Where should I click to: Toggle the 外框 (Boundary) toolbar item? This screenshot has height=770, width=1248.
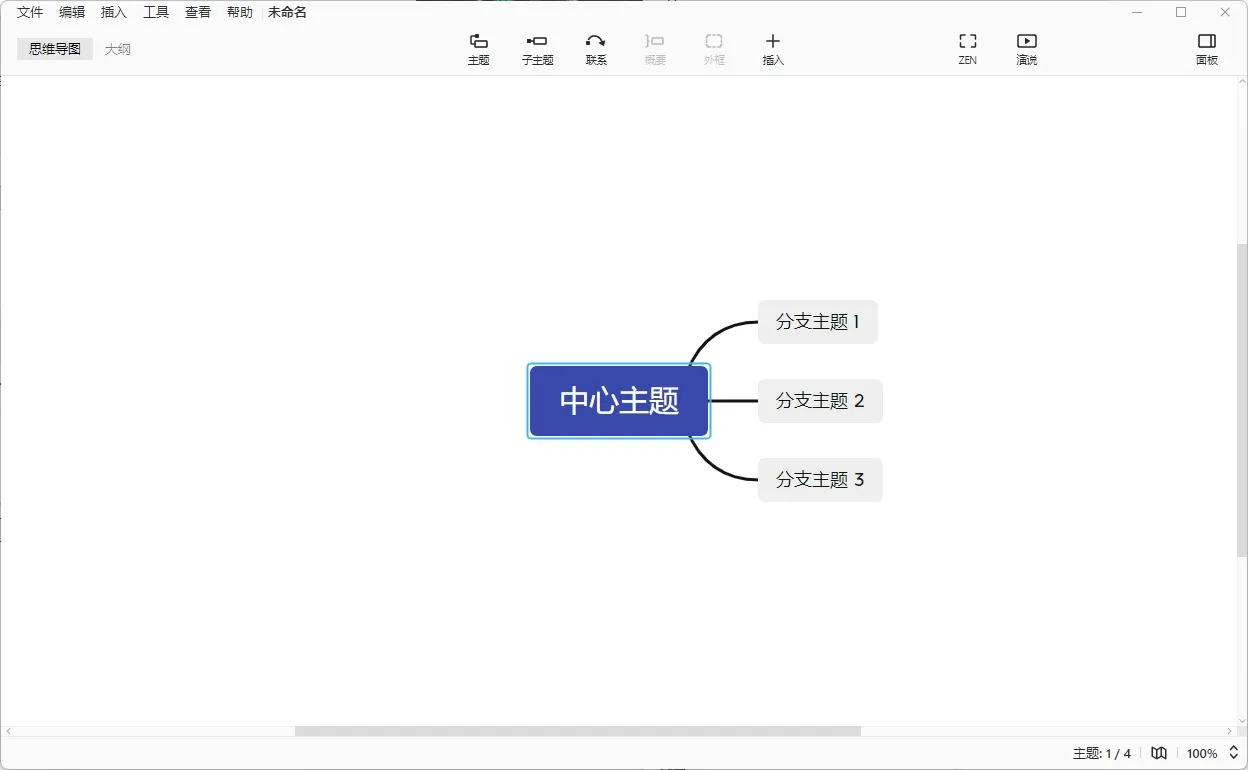713,47
